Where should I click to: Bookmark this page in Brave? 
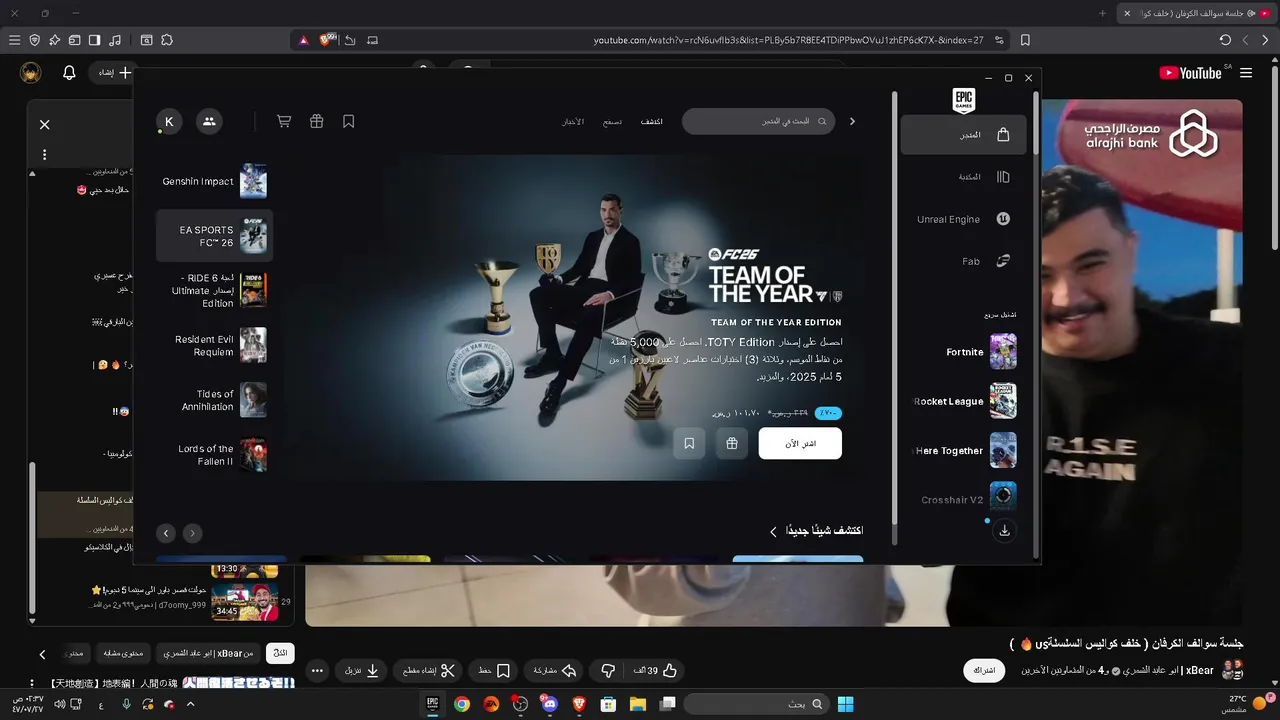tap(1025, 40)
